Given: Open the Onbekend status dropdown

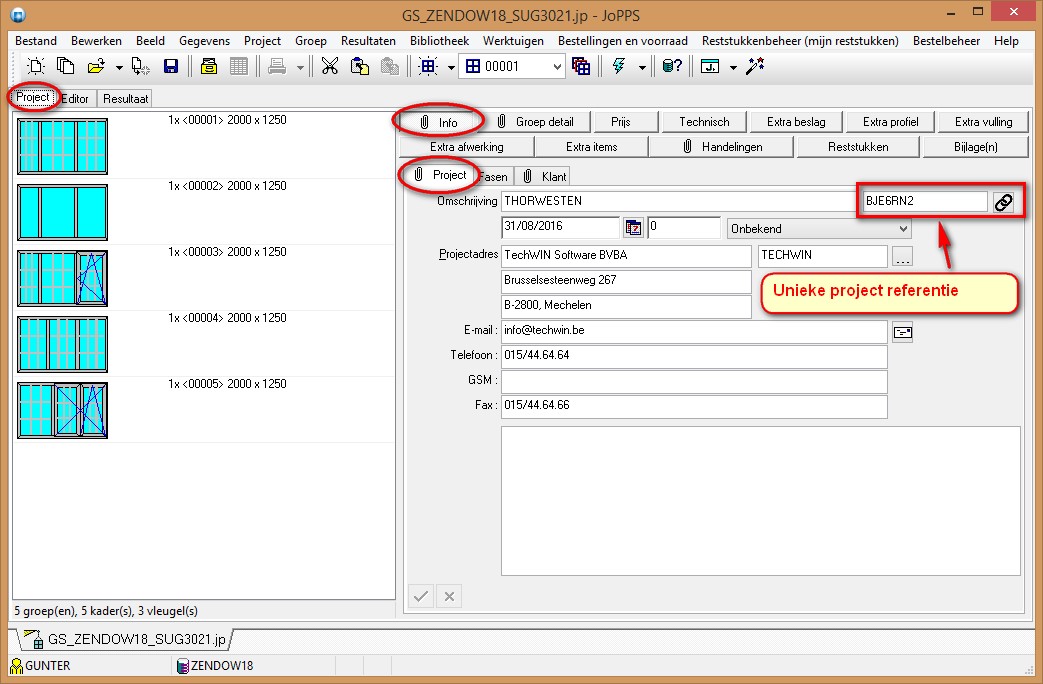Looking at the screenshot, I should 819,229.
